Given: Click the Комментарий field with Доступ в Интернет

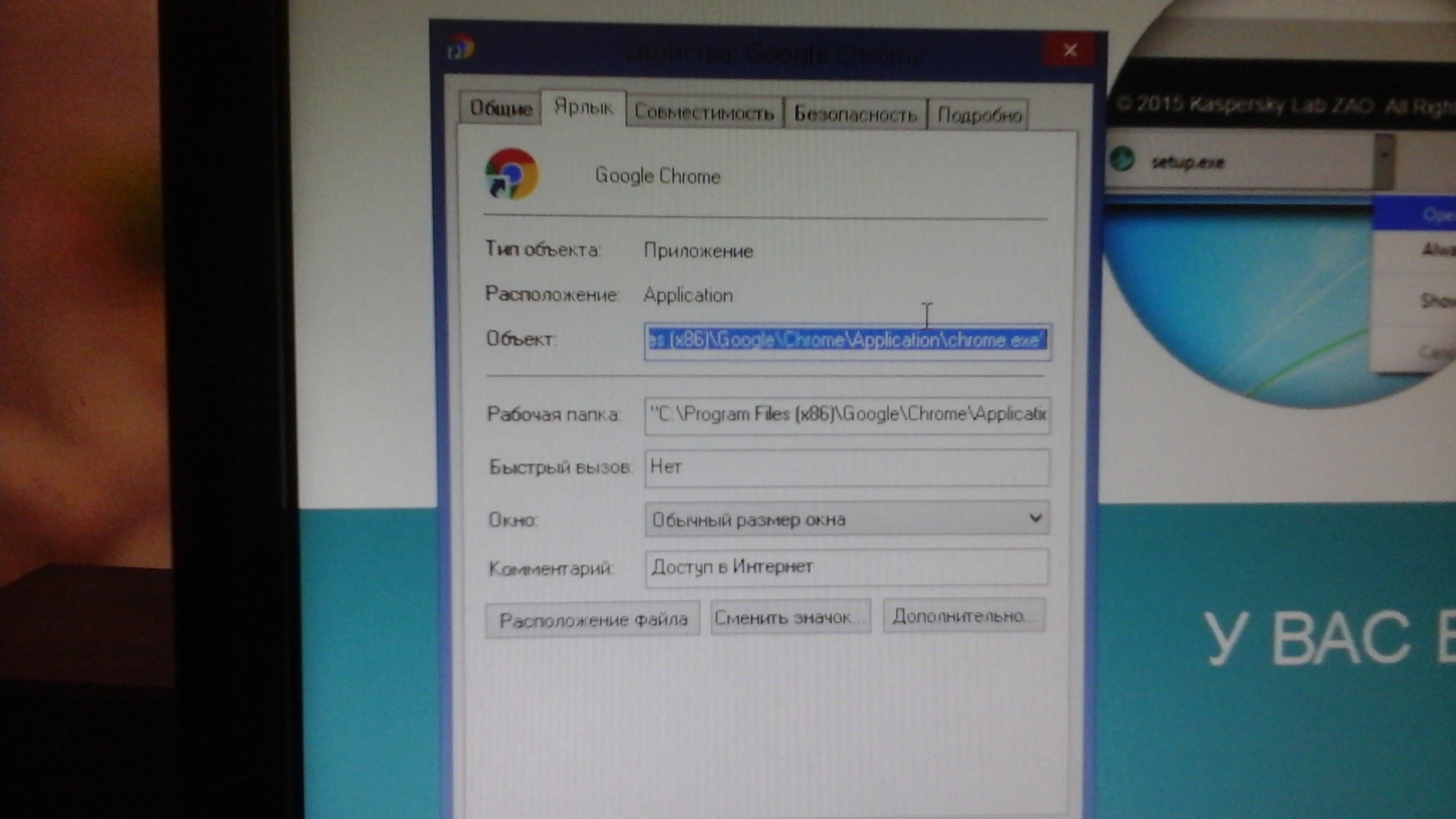Looking at the screenshot, I should (x=846, y=567).
